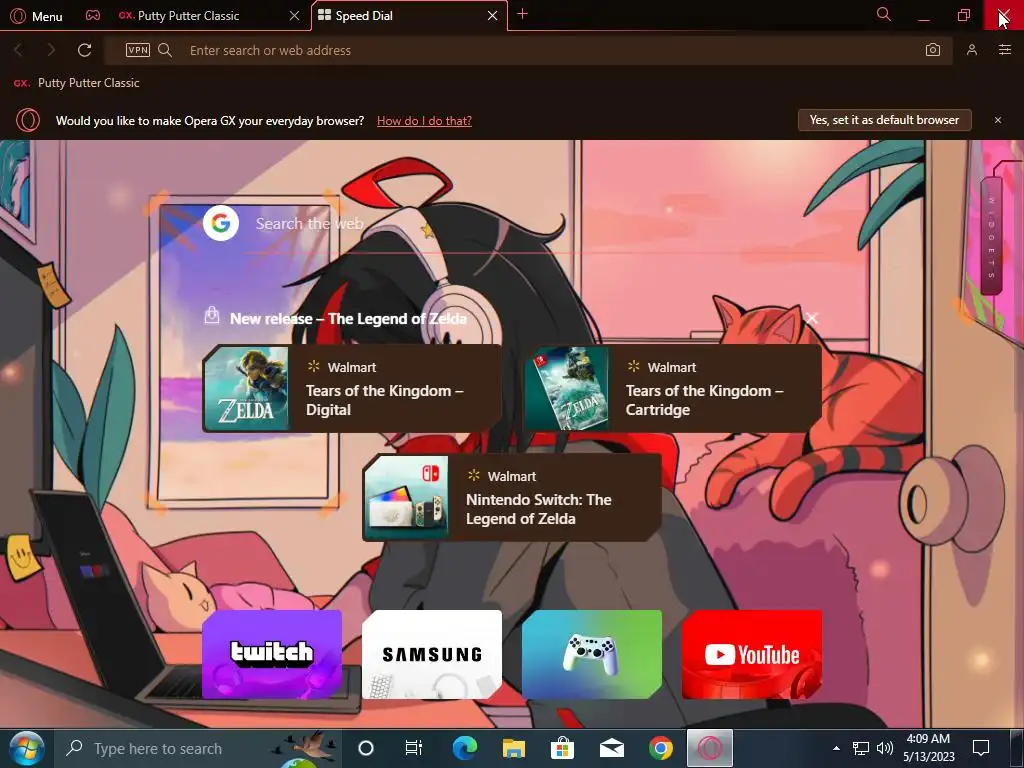Screen dimensions: 1024x768
Task: Click the tab search magnifier icon
Action: coord(884,14)
